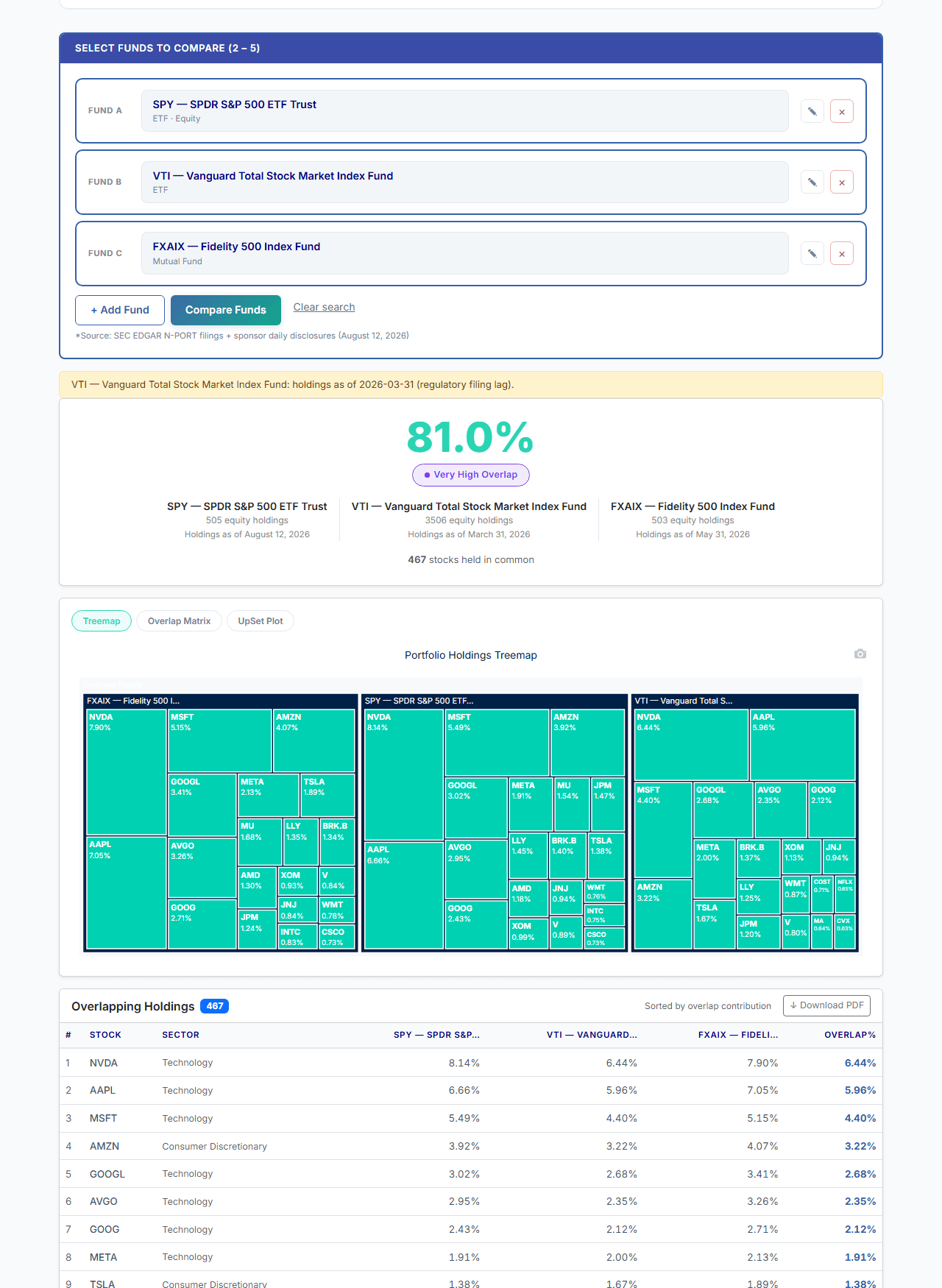Click the VTI Vanguard Total Stock Market field

click(x=464, y=182)
